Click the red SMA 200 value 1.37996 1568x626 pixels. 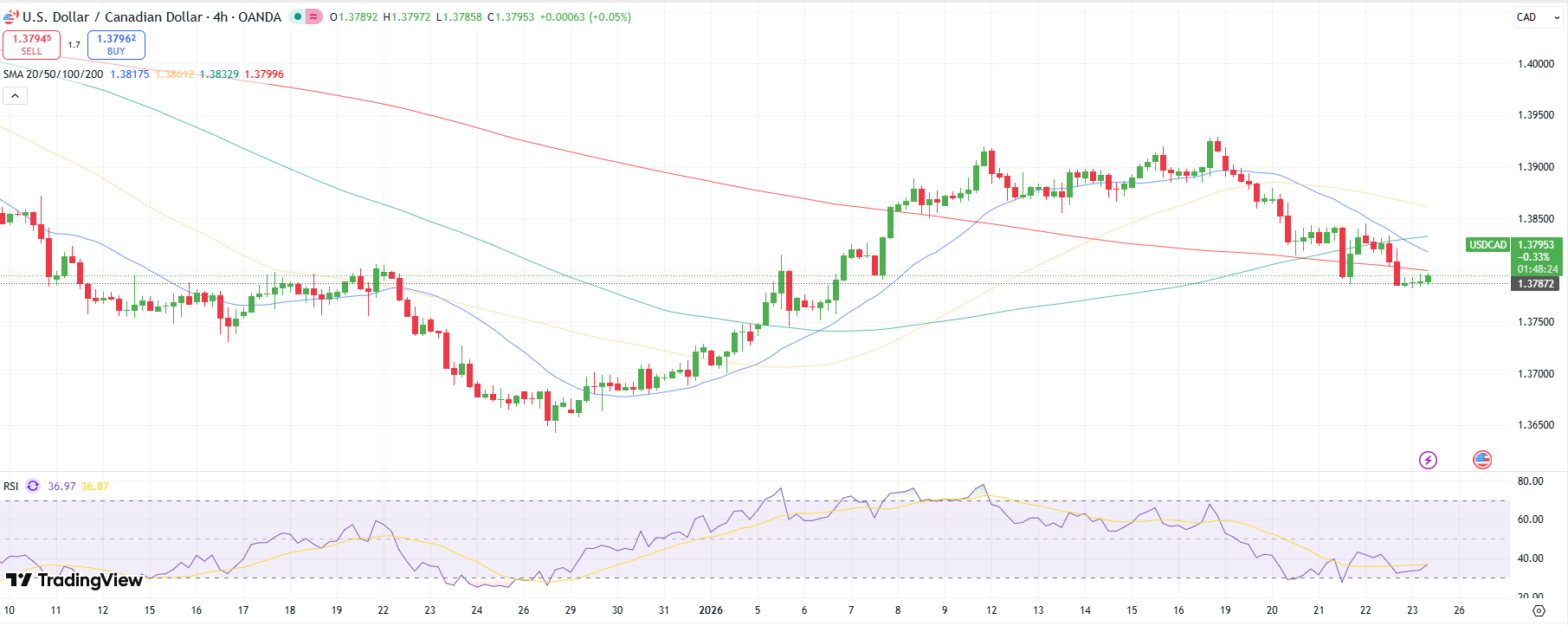coord(264,74)
